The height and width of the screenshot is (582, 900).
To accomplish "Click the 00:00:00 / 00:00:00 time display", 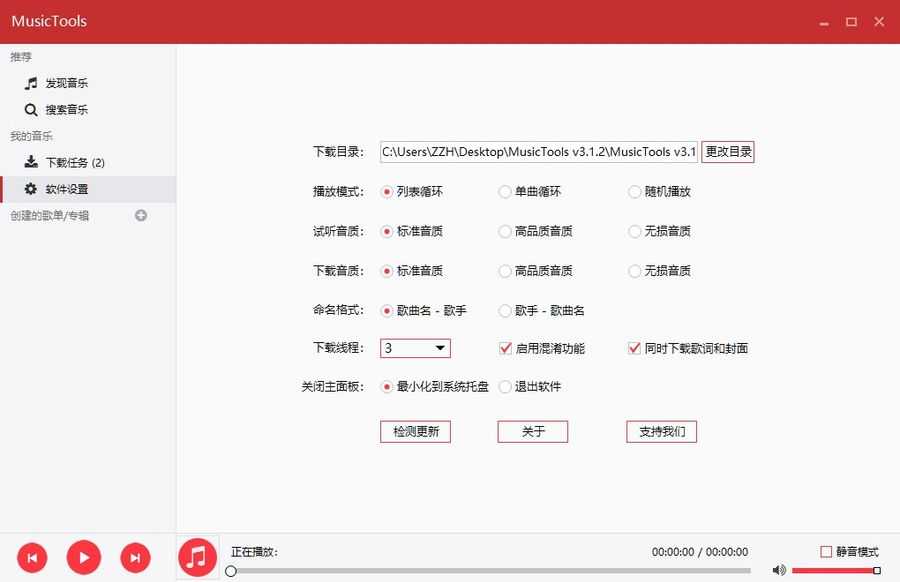I will [x=700, y=552].
